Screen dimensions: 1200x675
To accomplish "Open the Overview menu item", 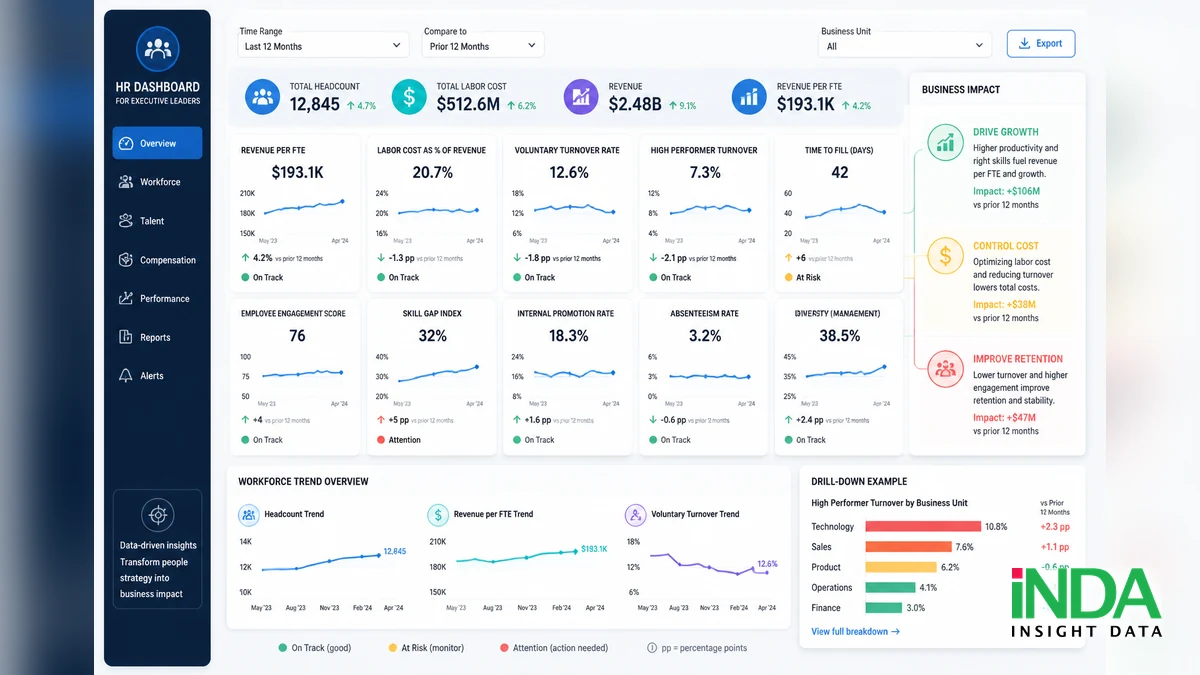I will (x=157, y=143).
